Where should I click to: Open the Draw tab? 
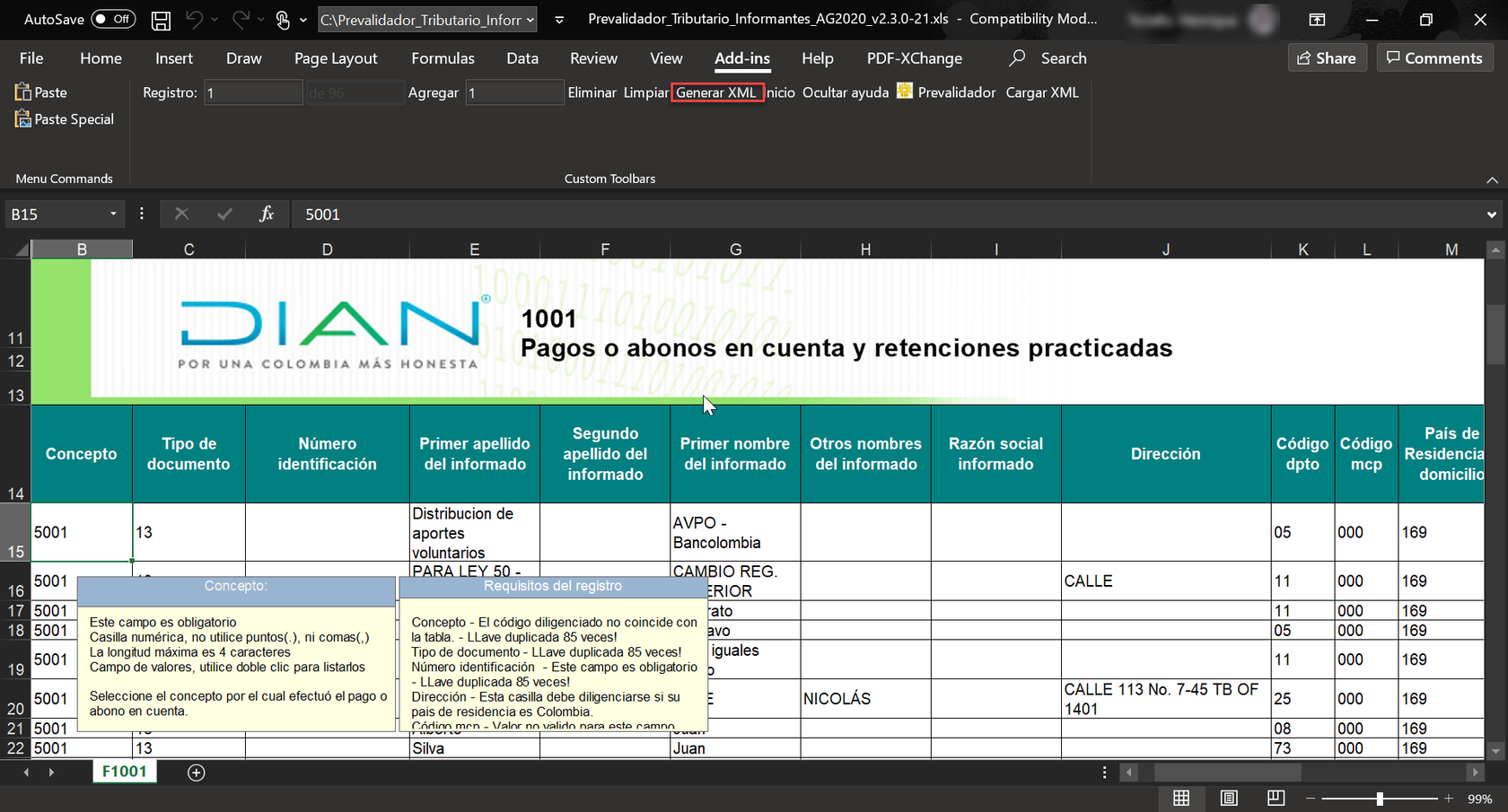pos(244,58)
